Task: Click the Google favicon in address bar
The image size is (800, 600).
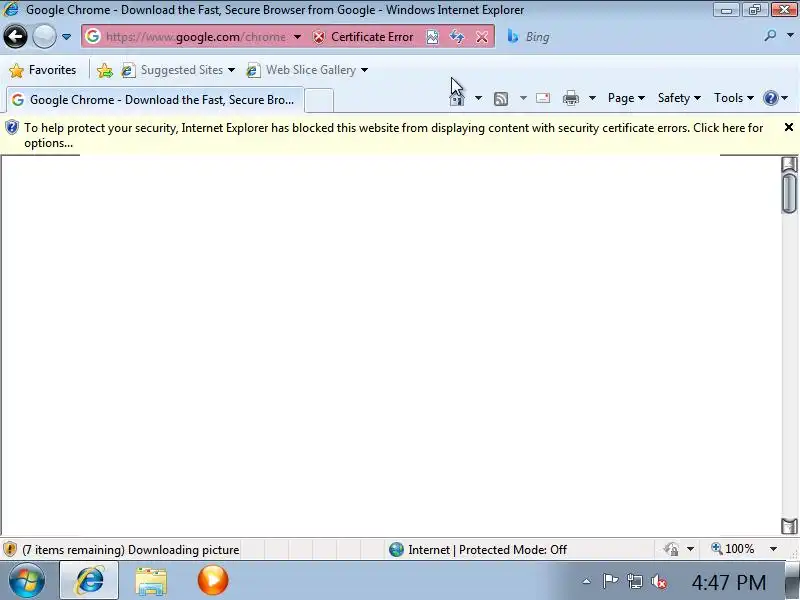Action: (92, 36)
